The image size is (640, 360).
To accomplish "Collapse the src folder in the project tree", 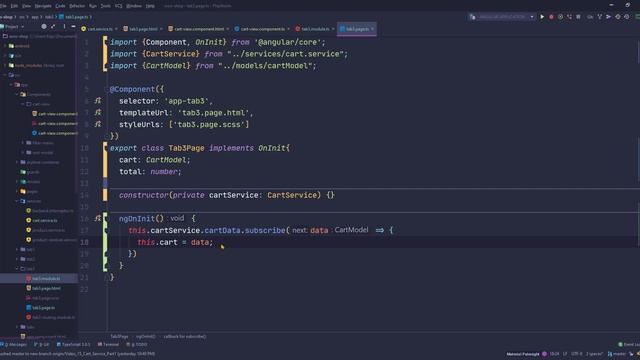I will click(5, 75).
